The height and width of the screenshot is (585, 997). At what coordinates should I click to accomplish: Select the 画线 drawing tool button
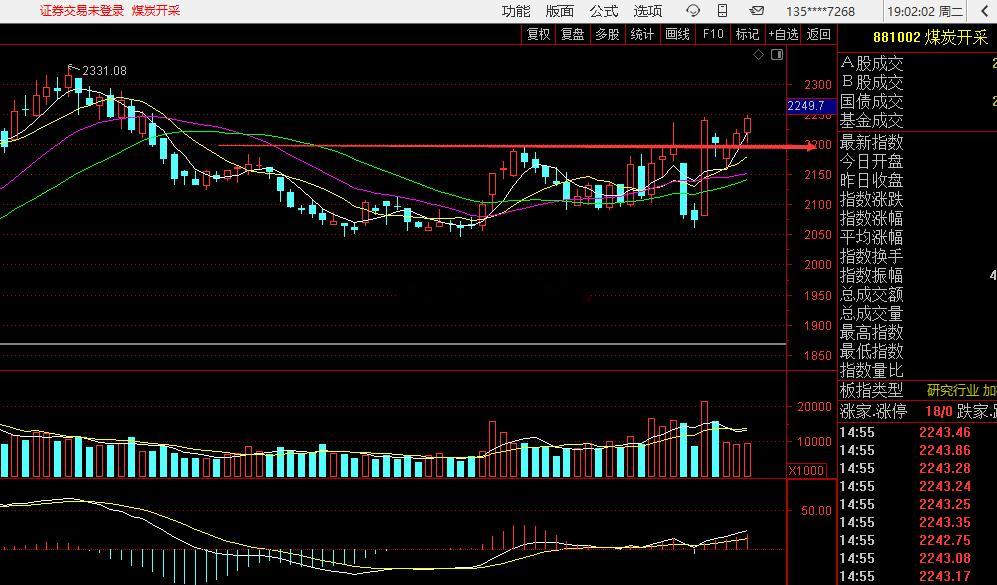click(x=677, y=34)
